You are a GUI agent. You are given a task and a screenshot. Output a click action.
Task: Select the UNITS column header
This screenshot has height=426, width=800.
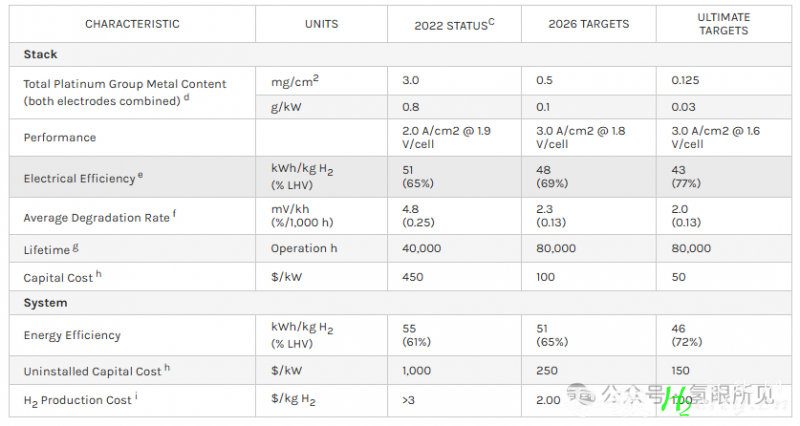321,24
